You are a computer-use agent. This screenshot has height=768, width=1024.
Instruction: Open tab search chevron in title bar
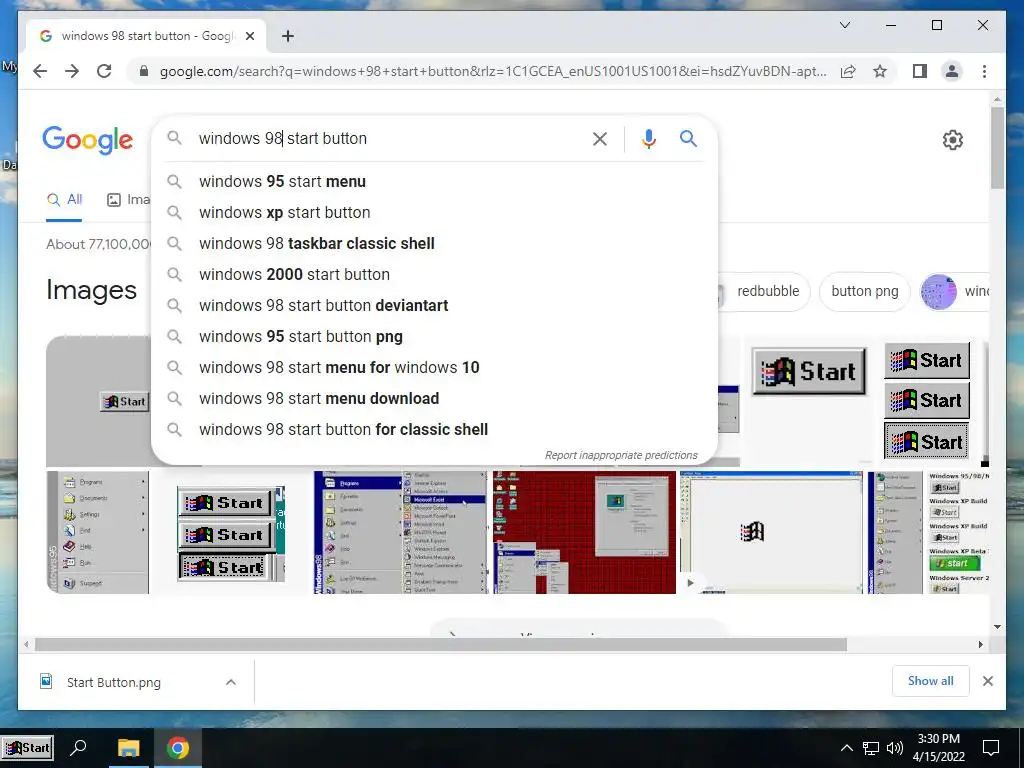pyautogui.click(x=844, y=25)
